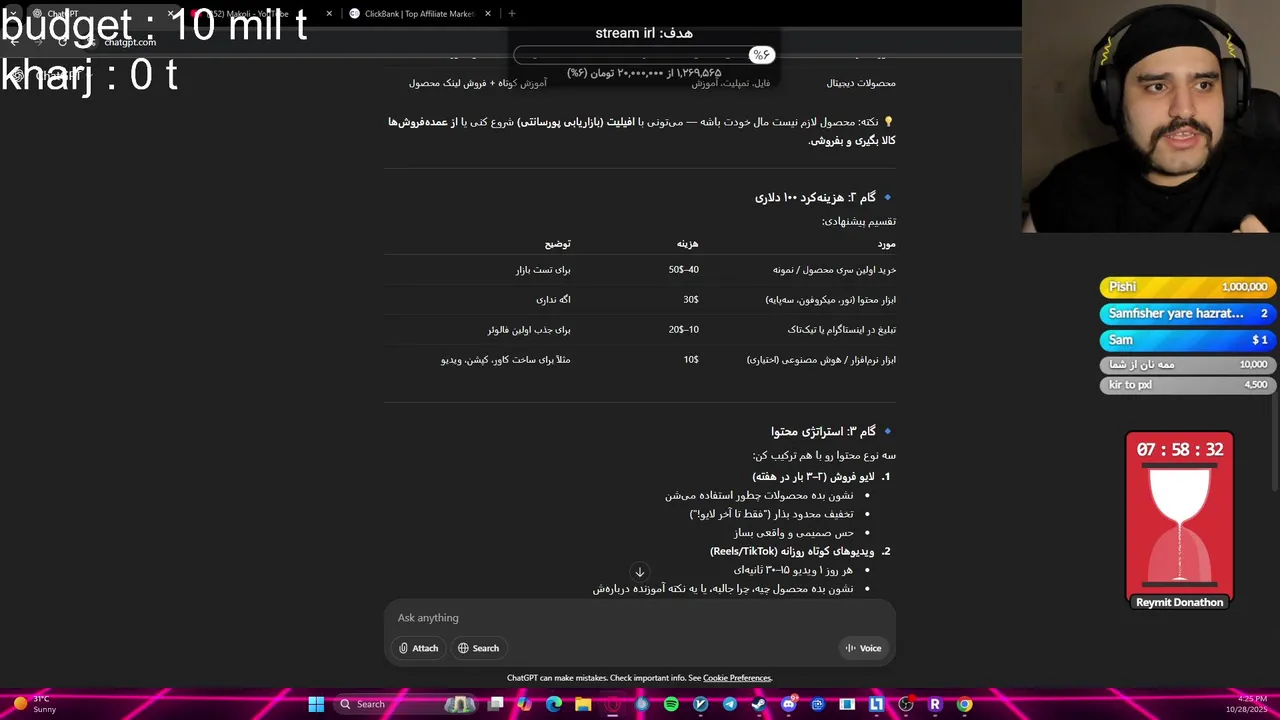Viewport: 1280px width, 720px height.
Task: Open Telegram from the taskbar
Action: pyautogui.click(x=730, y=704)
